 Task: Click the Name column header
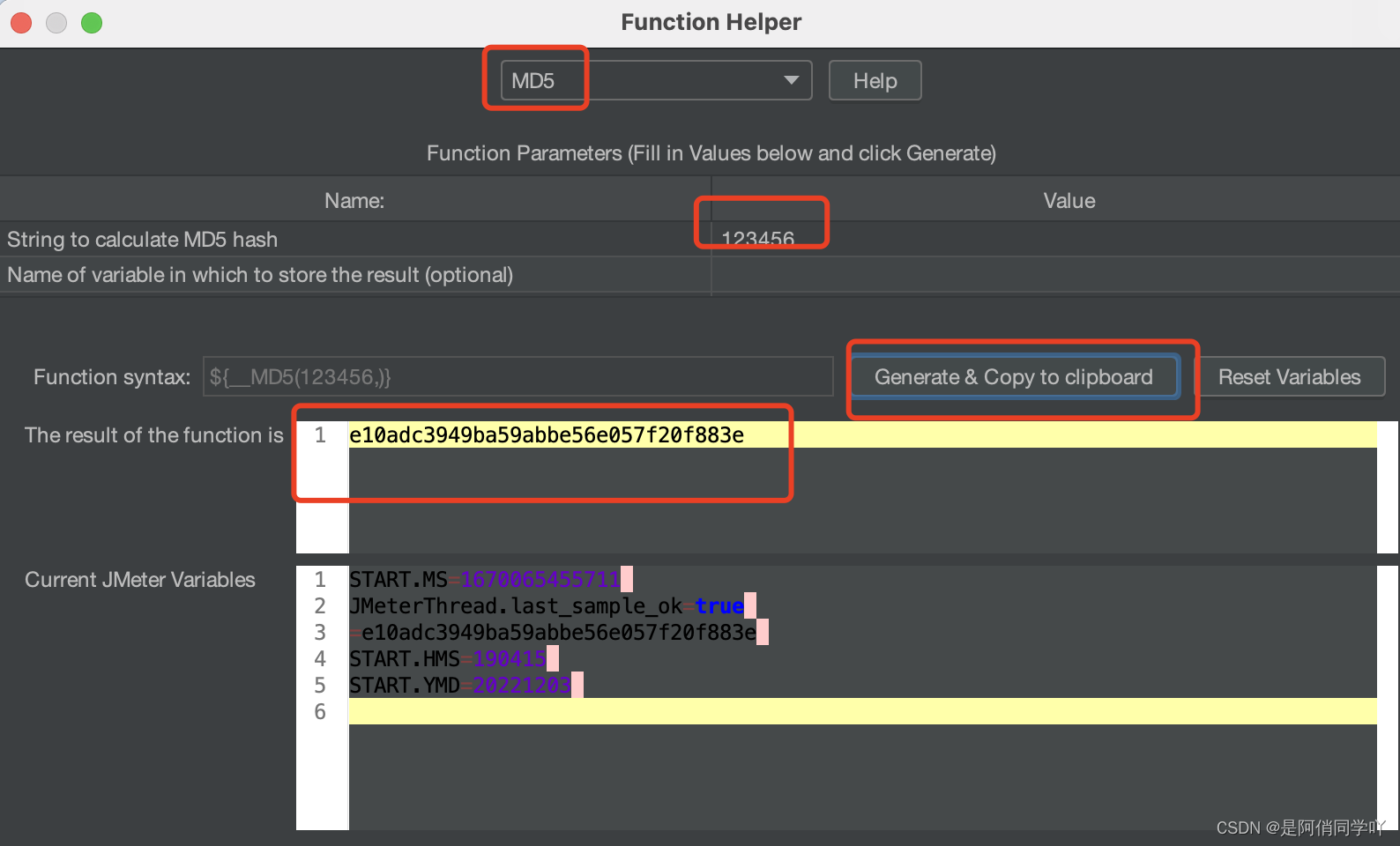pos(354,200)
